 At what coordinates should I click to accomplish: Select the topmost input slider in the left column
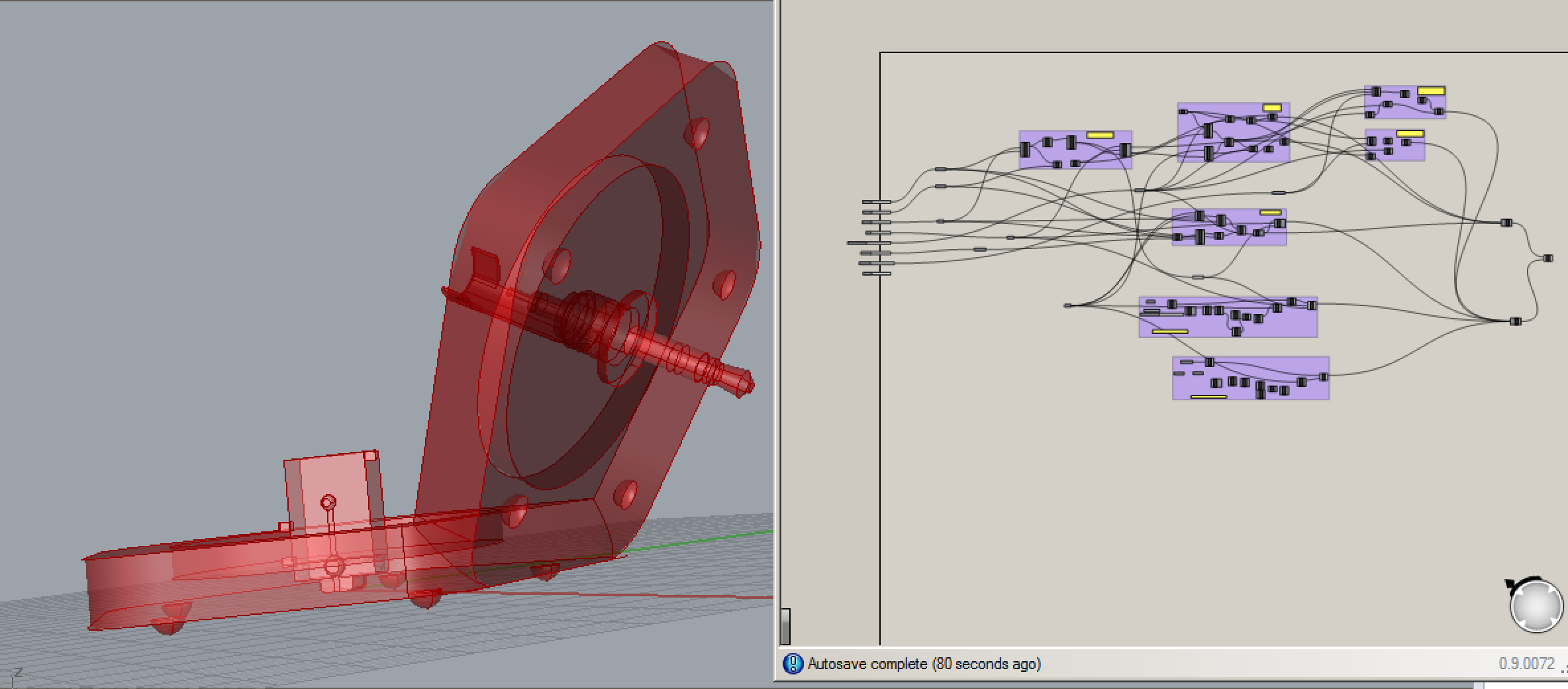click(x=876, y=201)
